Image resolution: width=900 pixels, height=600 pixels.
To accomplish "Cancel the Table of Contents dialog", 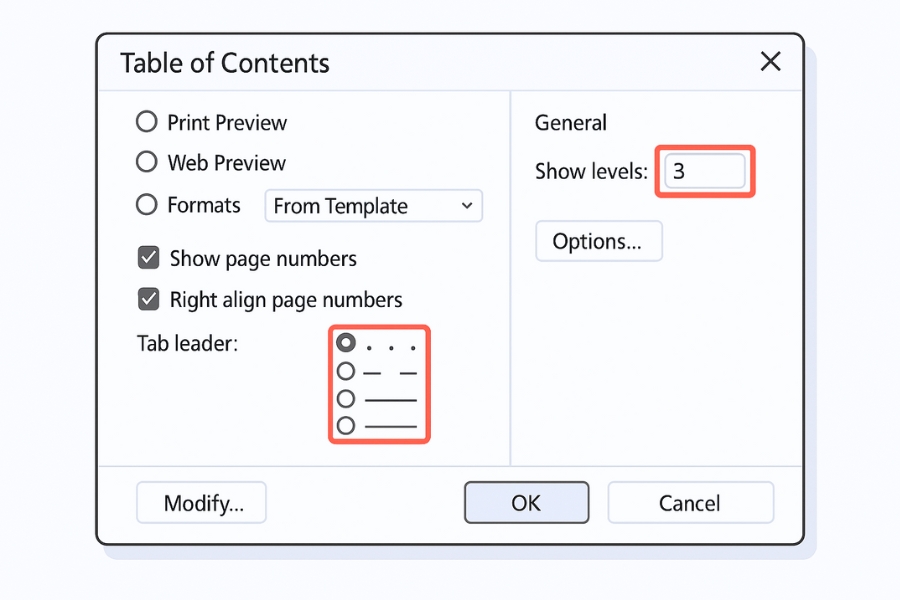I will 690,502.
